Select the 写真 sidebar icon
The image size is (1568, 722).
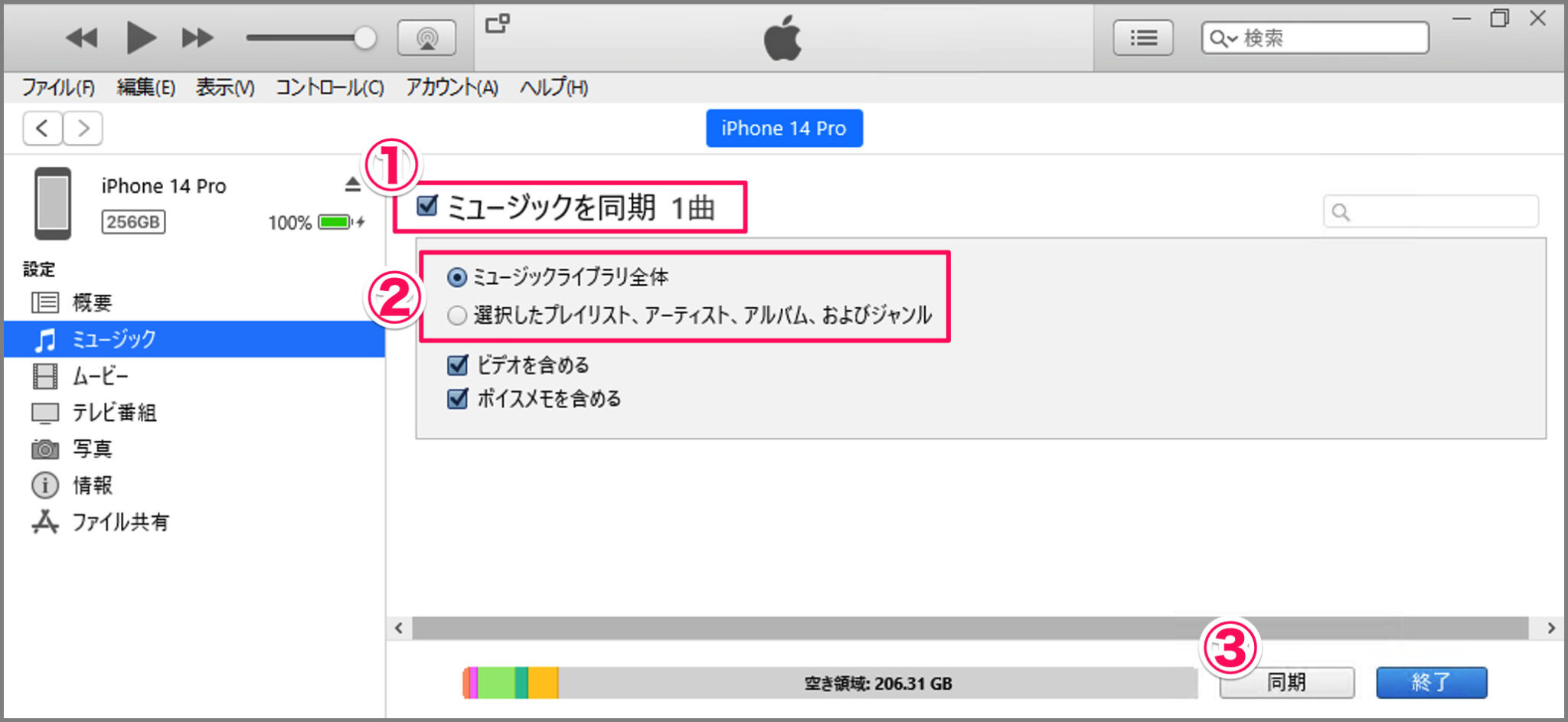coord(46,449)
